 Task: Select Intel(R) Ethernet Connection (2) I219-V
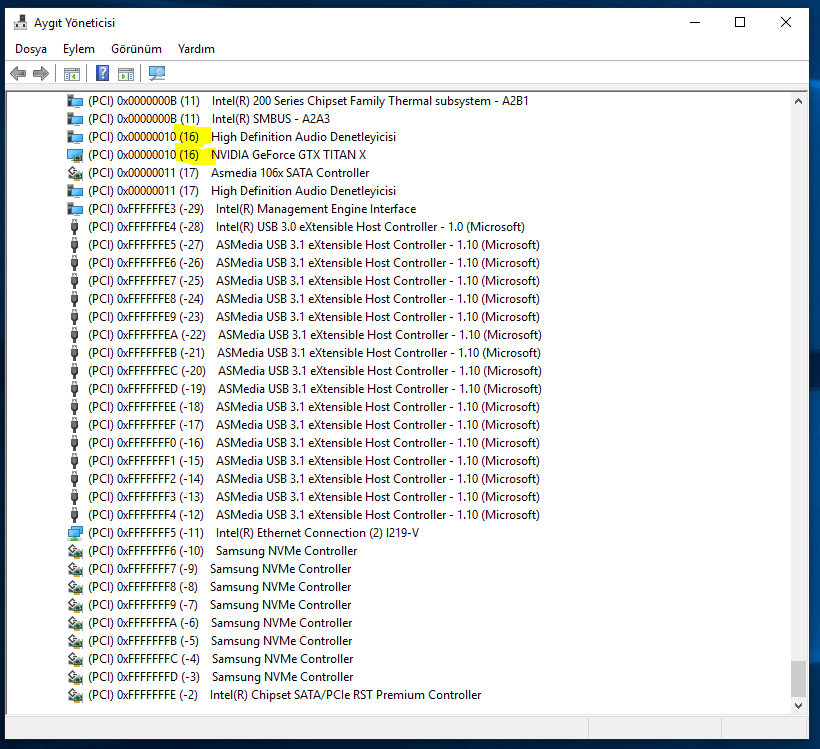254,533
